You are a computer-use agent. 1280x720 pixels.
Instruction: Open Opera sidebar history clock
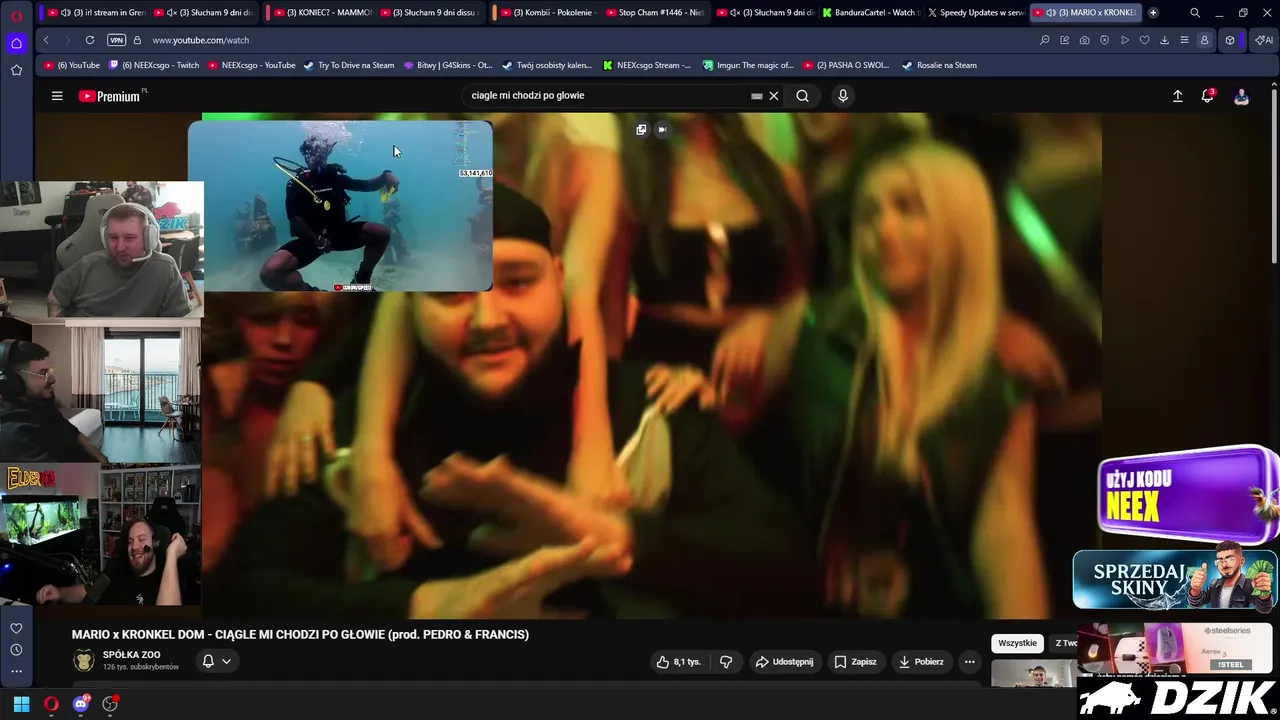click(16, 650)
